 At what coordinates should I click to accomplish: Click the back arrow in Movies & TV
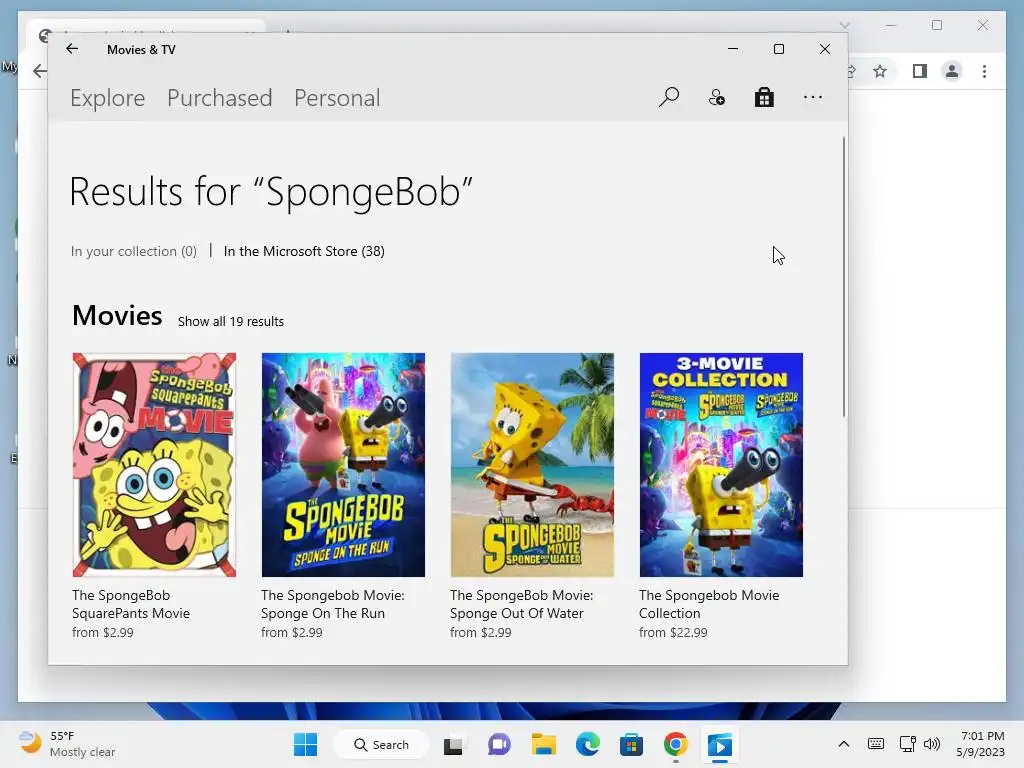[x=72, y=49]
